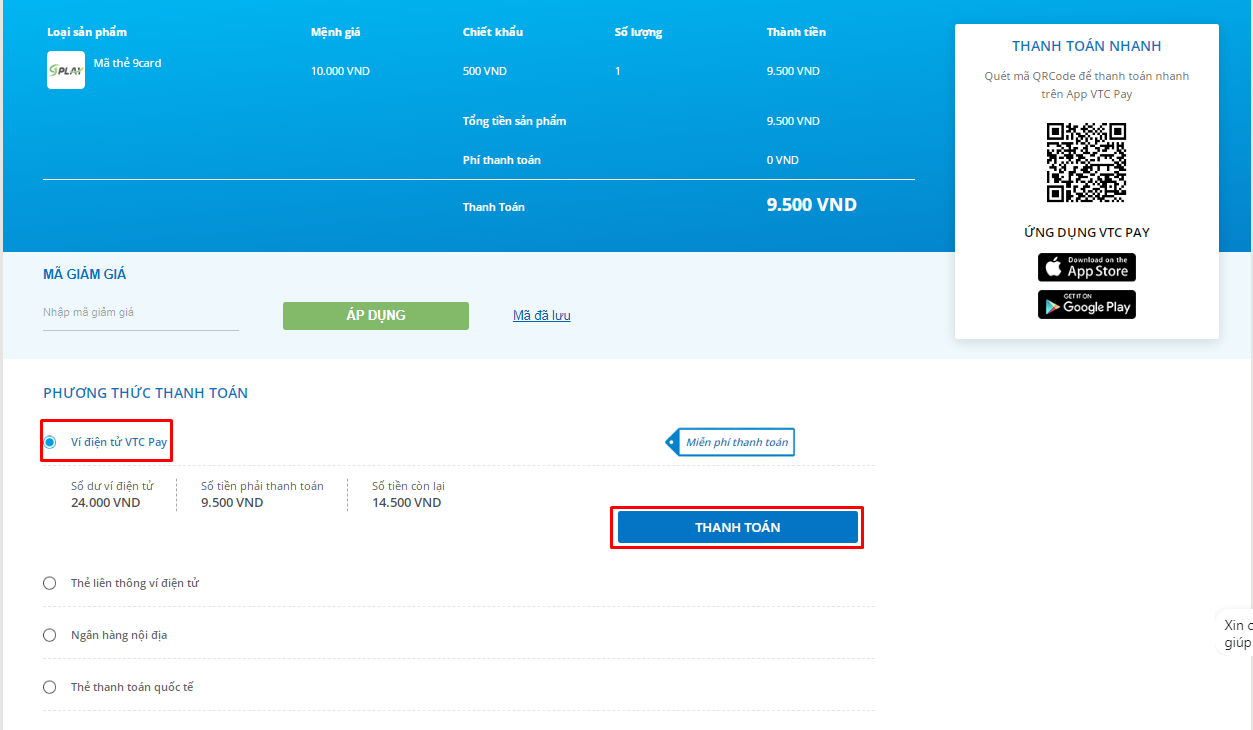The height and width of the screenshot is (730, 1253).
Task: Click the 24.000 VND wallet balance
Action: point(105,503)
